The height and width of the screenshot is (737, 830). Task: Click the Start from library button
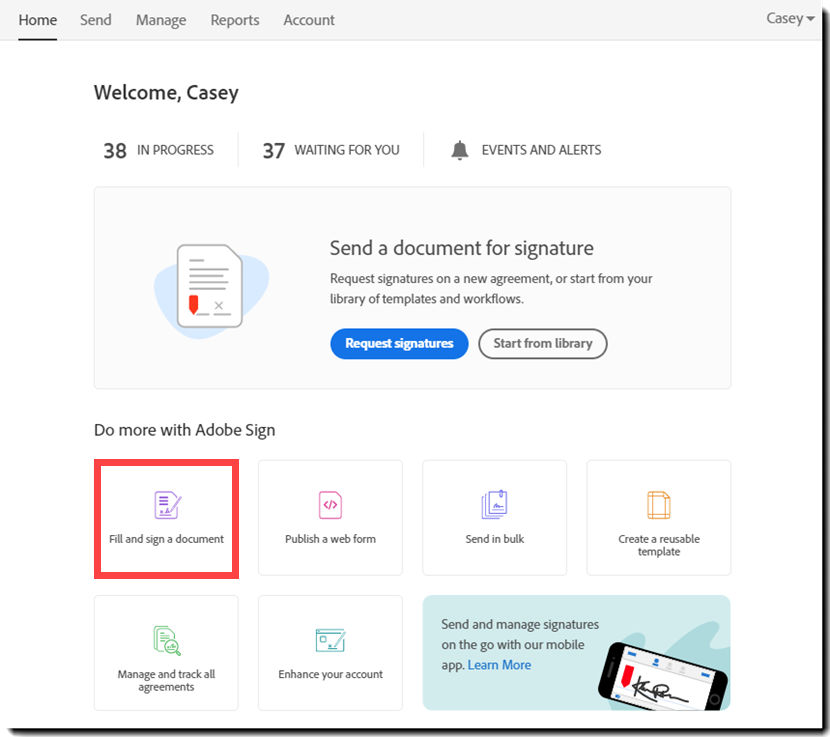pos(542,343)
